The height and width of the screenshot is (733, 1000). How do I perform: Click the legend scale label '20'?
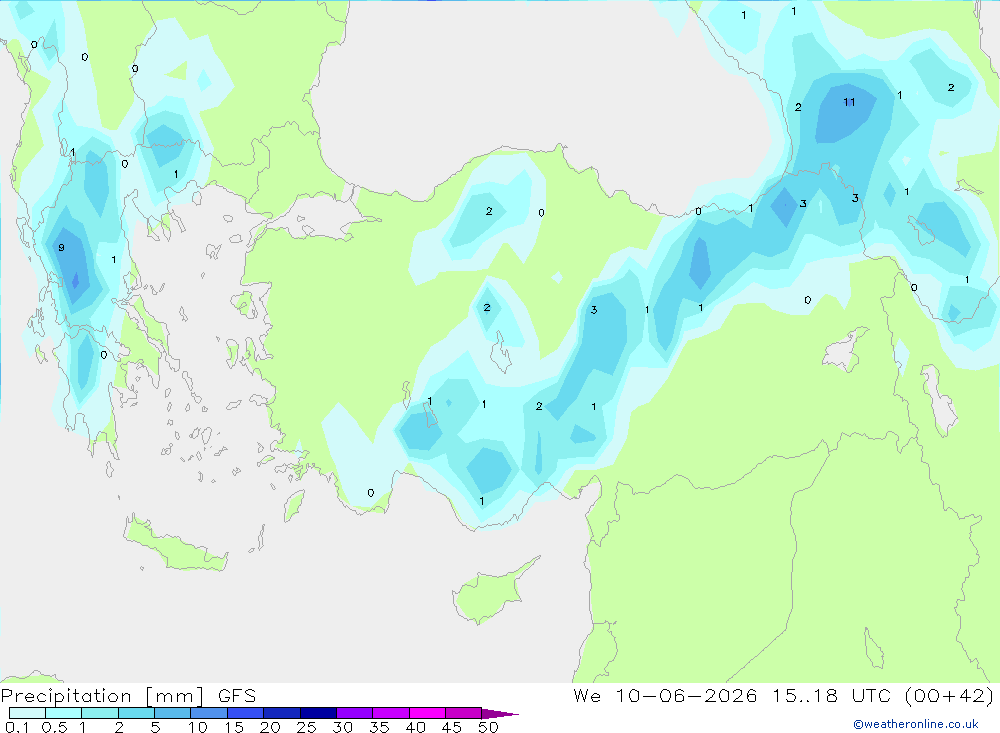270,727
